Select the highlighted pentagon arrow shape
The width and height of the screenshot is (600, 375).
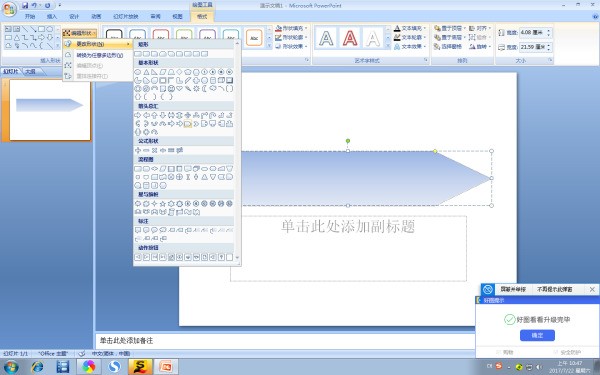coord(188,124)
